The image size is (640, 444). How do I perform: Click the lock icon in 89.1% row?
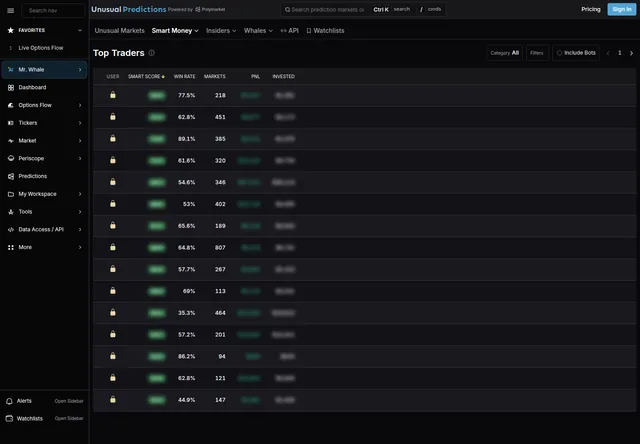pyautogui.click(x=113, y=138)
